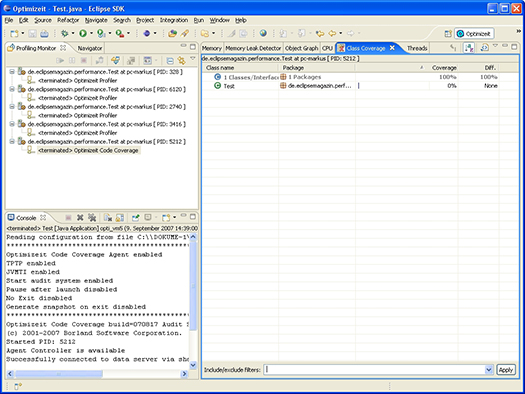Click the Profiling Monitor collapse all icon
525x394 pixels.
170,61
